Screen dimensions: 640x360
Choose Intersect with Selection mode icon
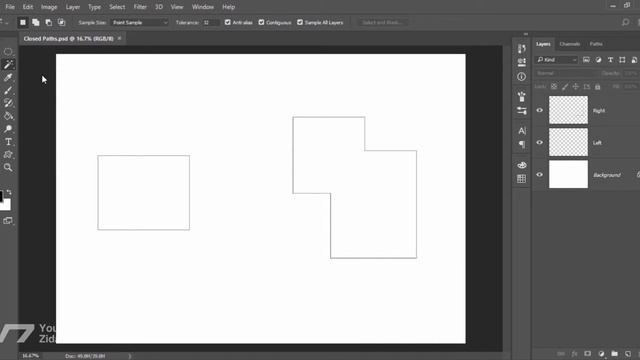click(x=61, y=22)
